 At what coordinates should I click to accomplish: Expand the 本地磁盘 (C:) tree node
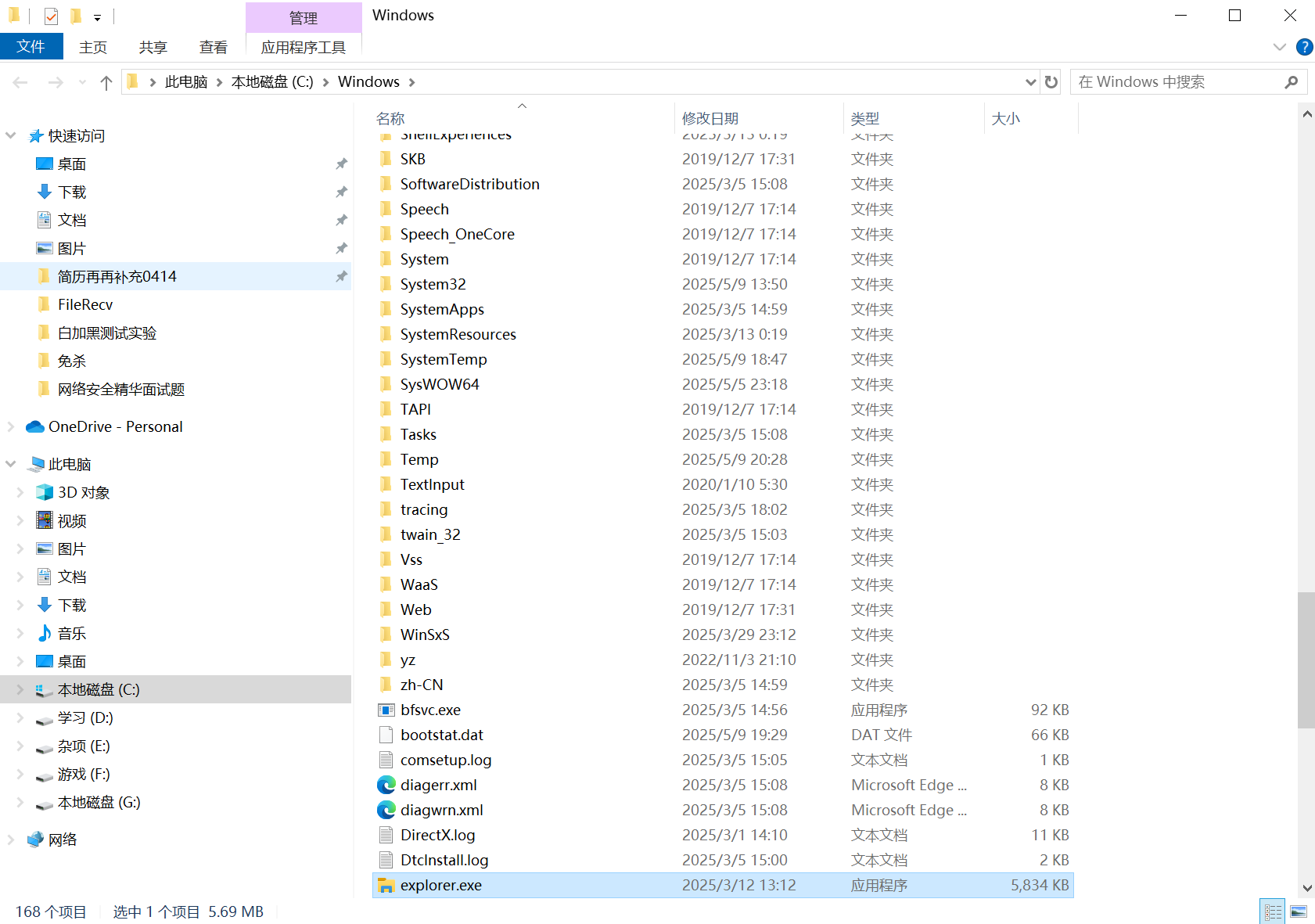(20, 689)
